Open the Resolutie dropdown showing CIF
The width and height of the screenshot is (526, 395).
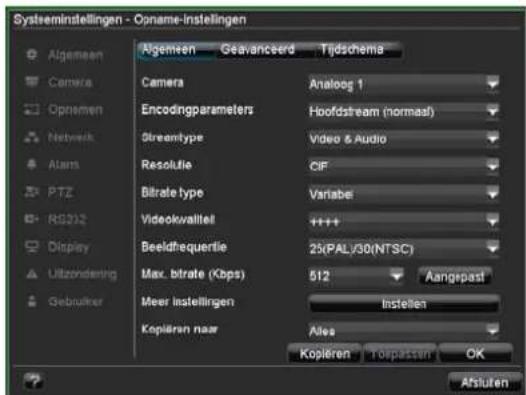point(404,166)
